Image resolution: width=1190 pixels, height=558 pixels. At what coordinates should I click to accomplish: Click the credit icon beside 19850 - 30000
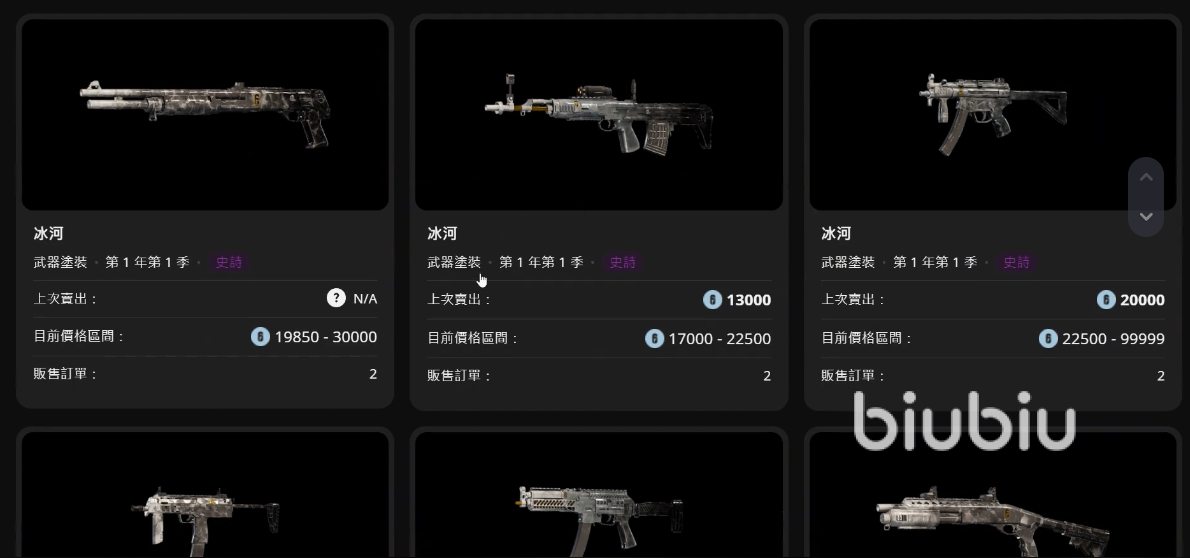[260, 337]
